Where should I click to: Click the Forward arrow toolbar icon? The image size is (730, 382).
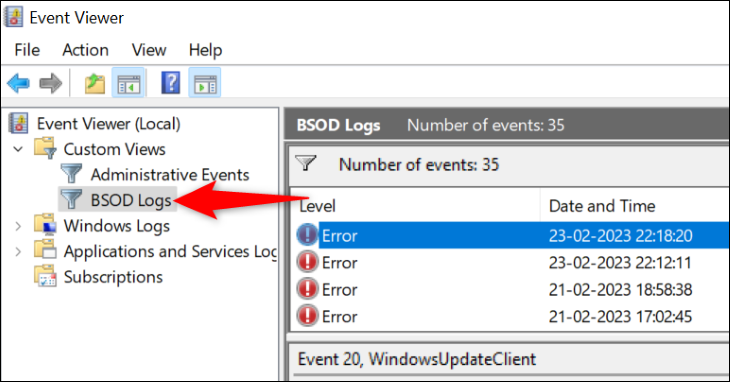tap(51, 83)
